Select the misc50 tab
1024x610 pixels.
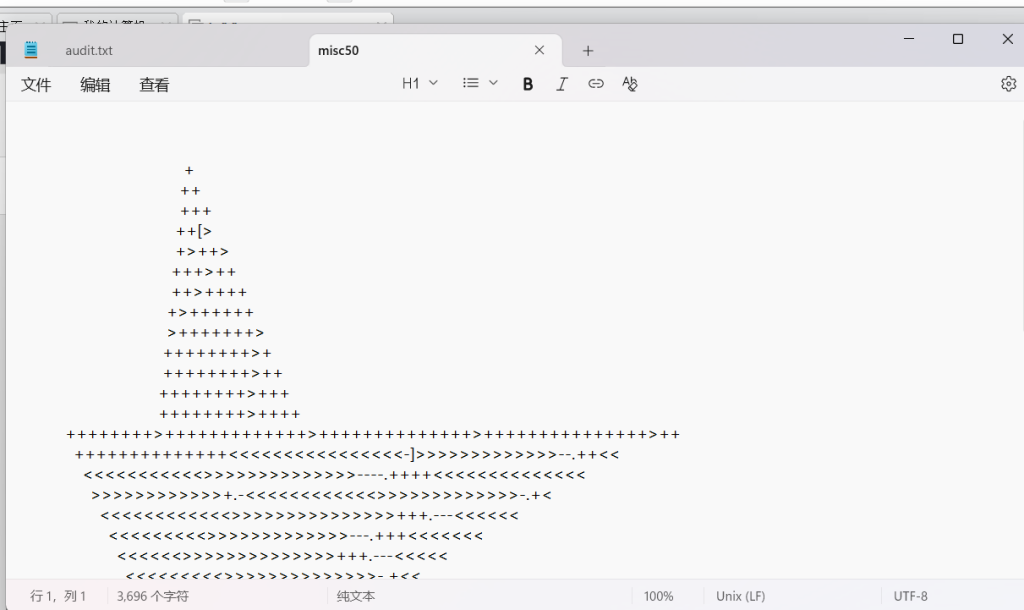point(400,50)
